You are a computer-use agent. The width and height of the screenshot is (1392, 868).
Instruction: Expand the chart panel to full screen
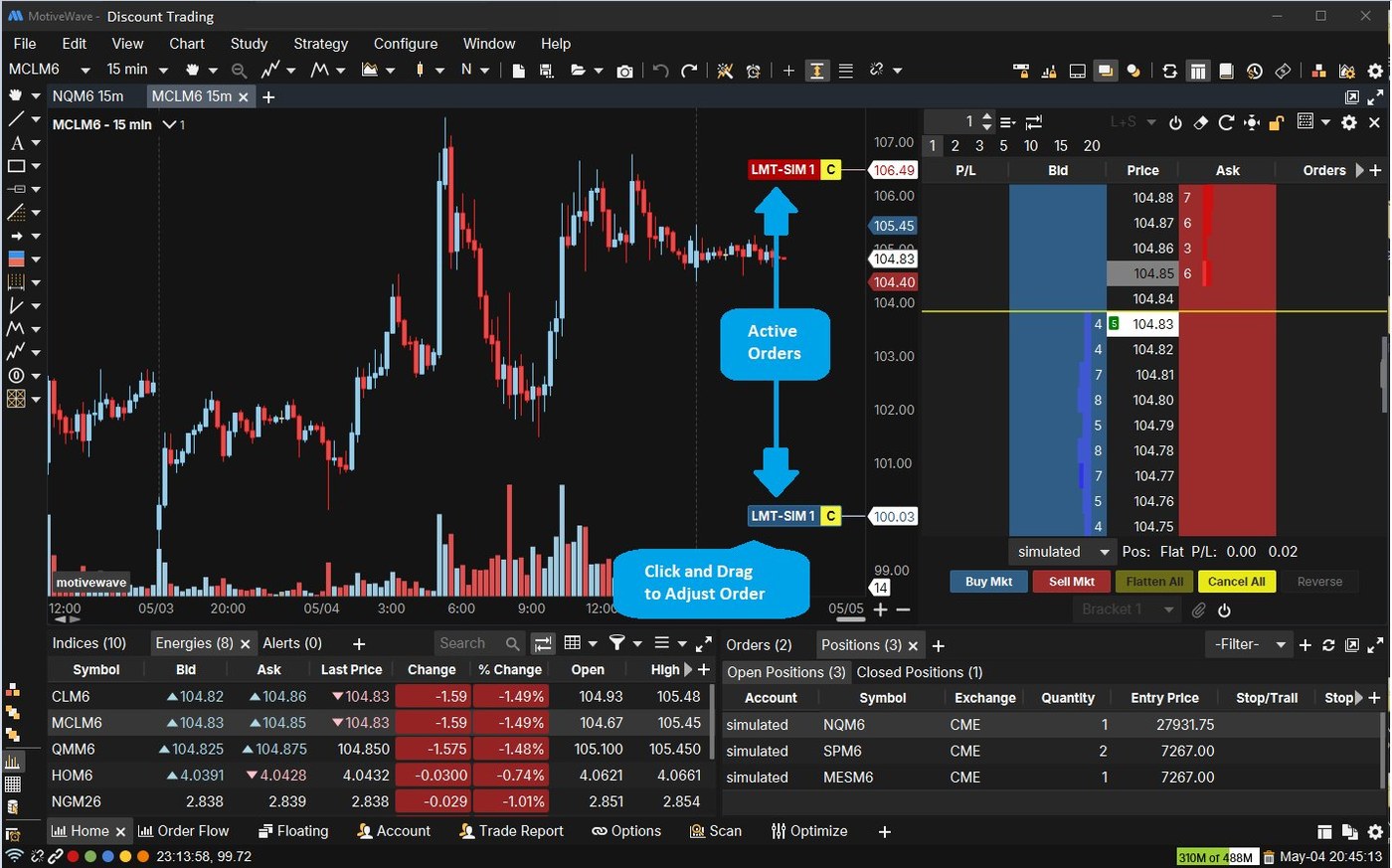(1376, 96)
